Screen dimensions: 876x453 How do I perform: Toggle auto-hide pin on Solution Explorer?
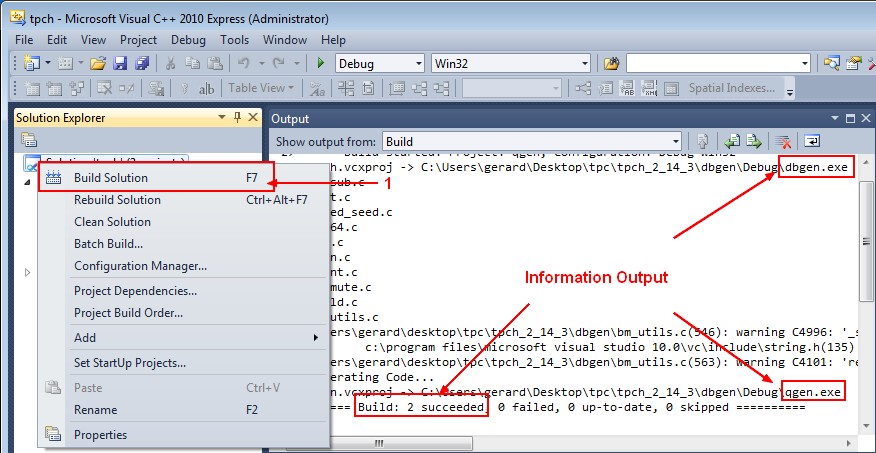[237, 118]
